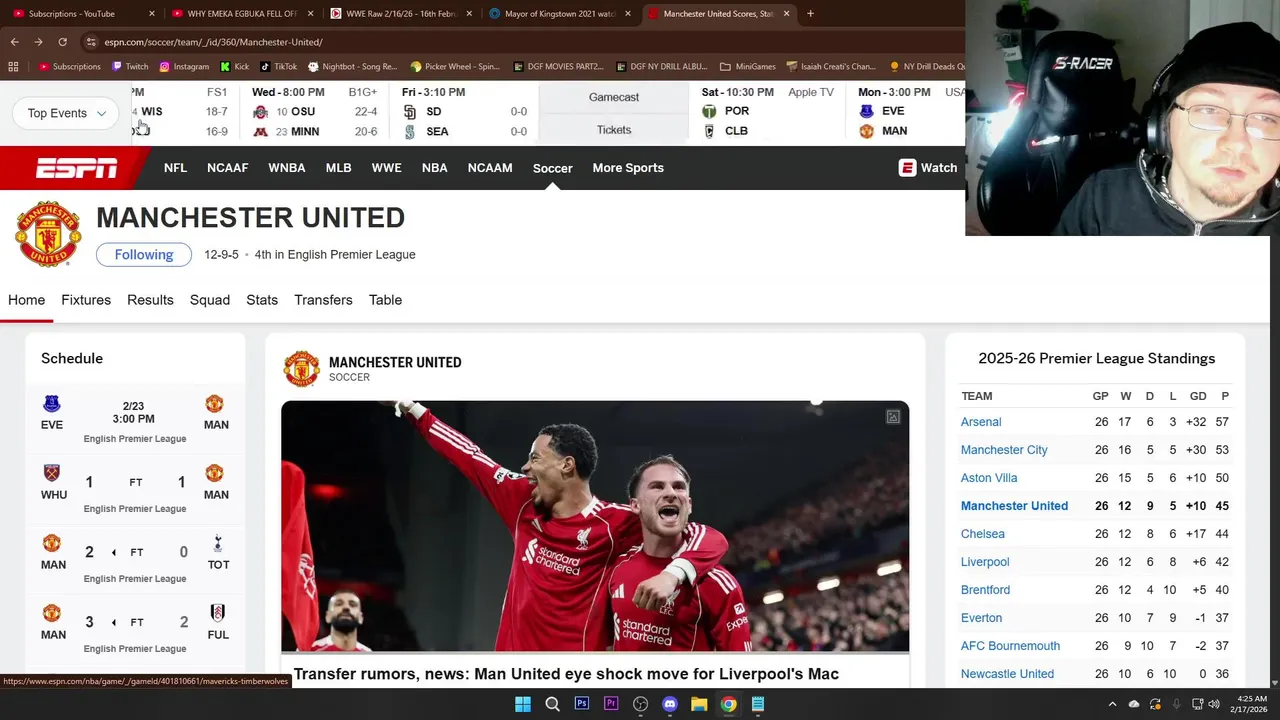Click the Fulham crest in schedule

point(218,614)
